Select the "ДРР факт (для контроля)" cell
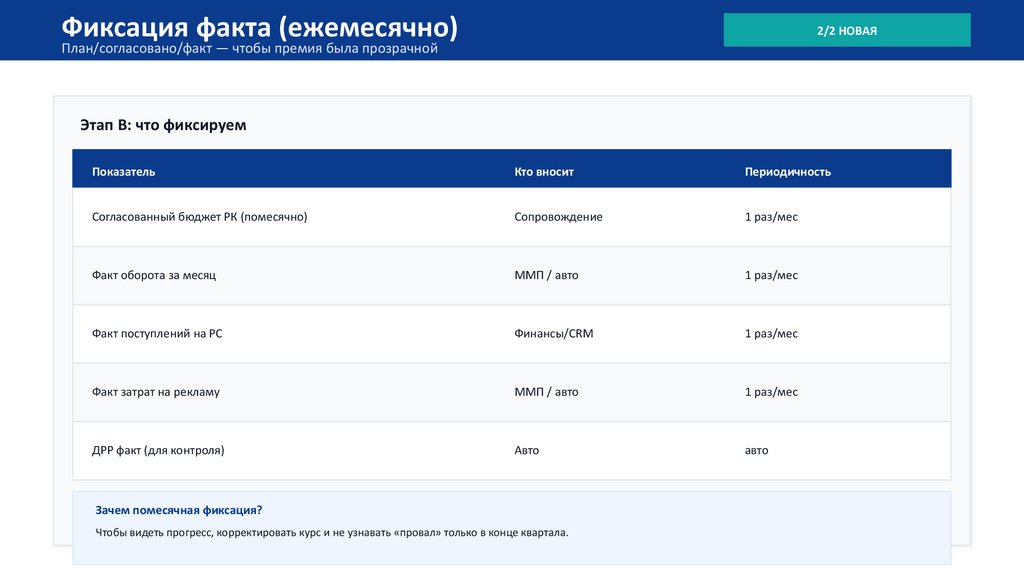Image resolution: width=1024 pixels, height=576 pixels. tap(158, 450)
